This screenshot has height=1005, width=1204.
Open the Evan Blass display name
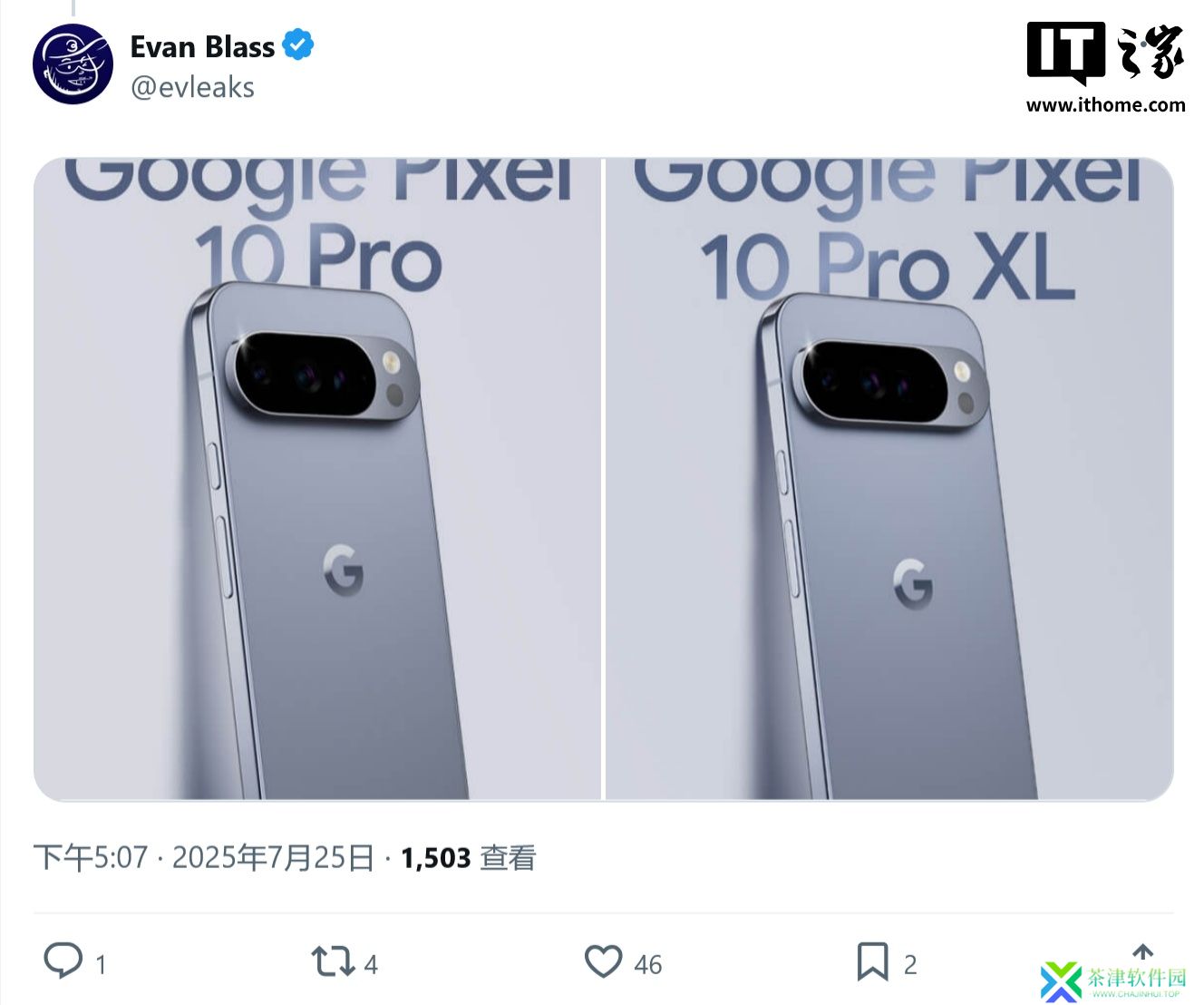(202, 46)
